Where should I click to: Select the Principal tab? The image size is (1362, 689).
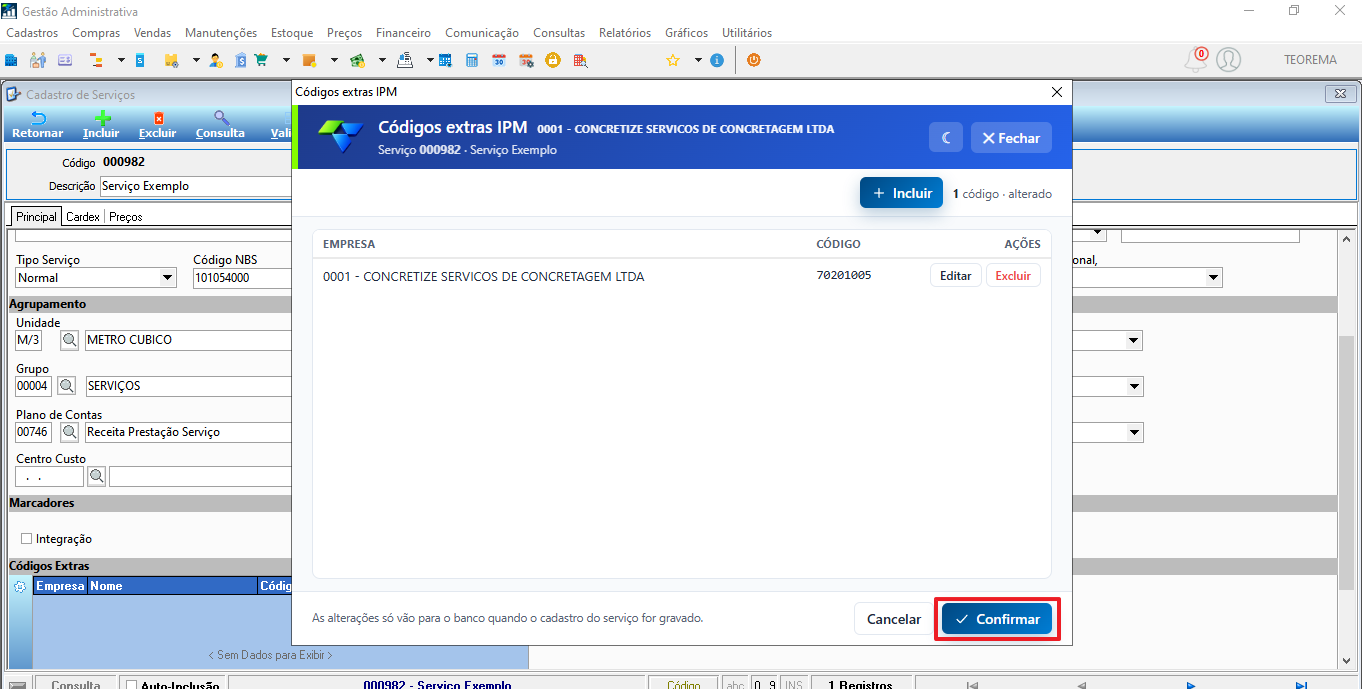[36, 216]
